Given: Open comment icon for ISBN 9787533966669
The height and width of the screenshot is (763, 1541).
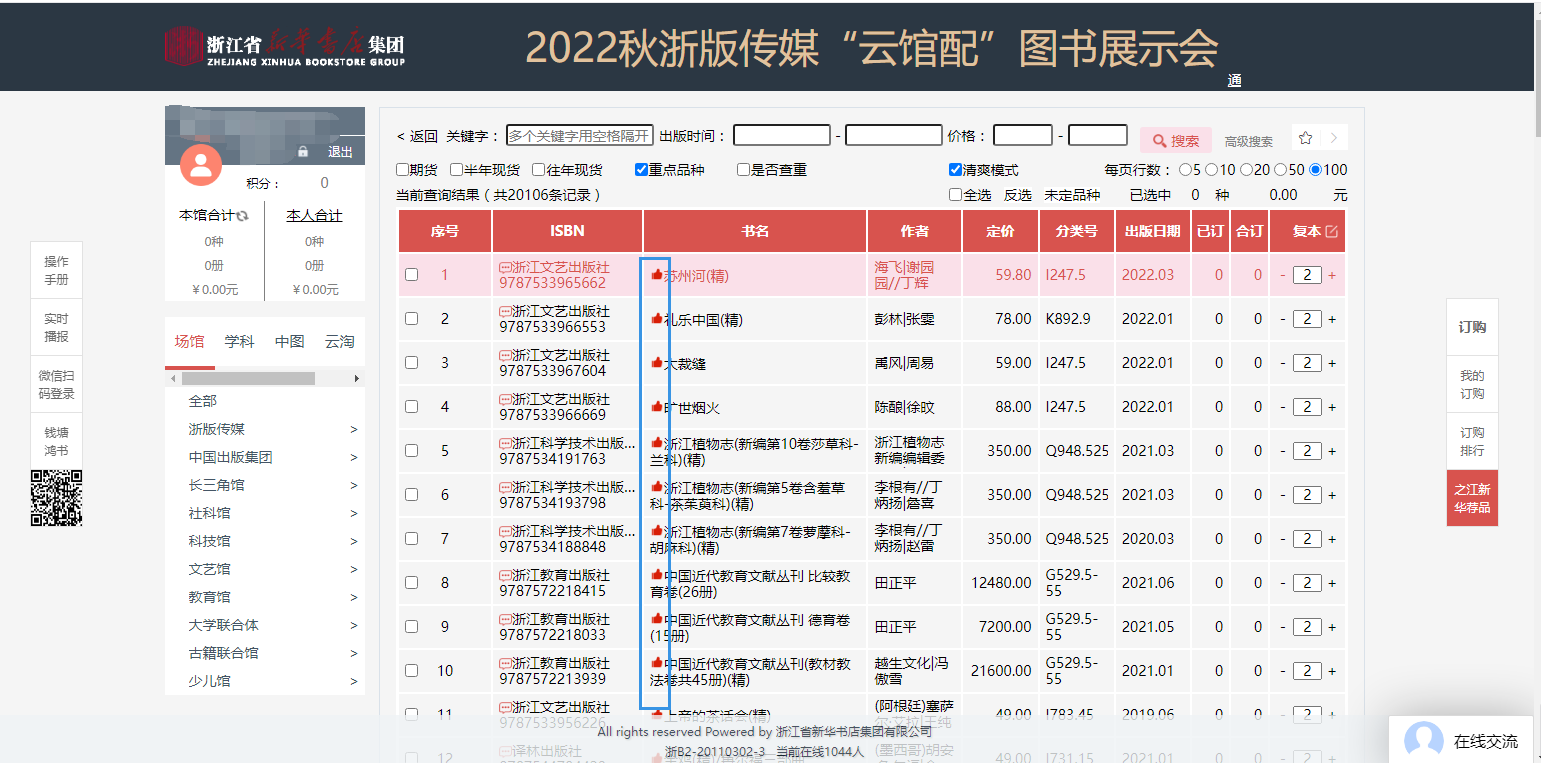Looking at the screenshot, I should tap(505, 399).
